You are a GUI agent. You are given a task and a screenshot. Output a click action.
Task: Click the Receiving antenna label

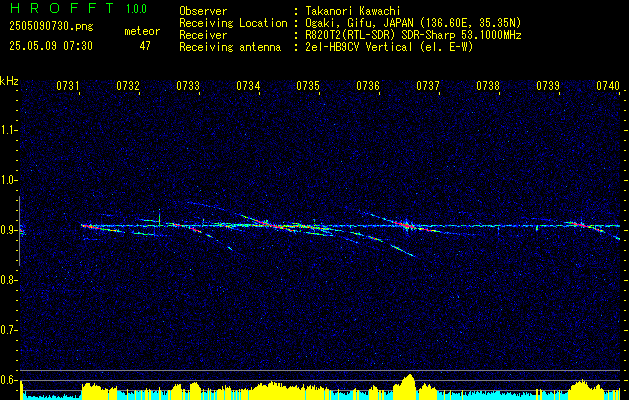tap(230, 47)
